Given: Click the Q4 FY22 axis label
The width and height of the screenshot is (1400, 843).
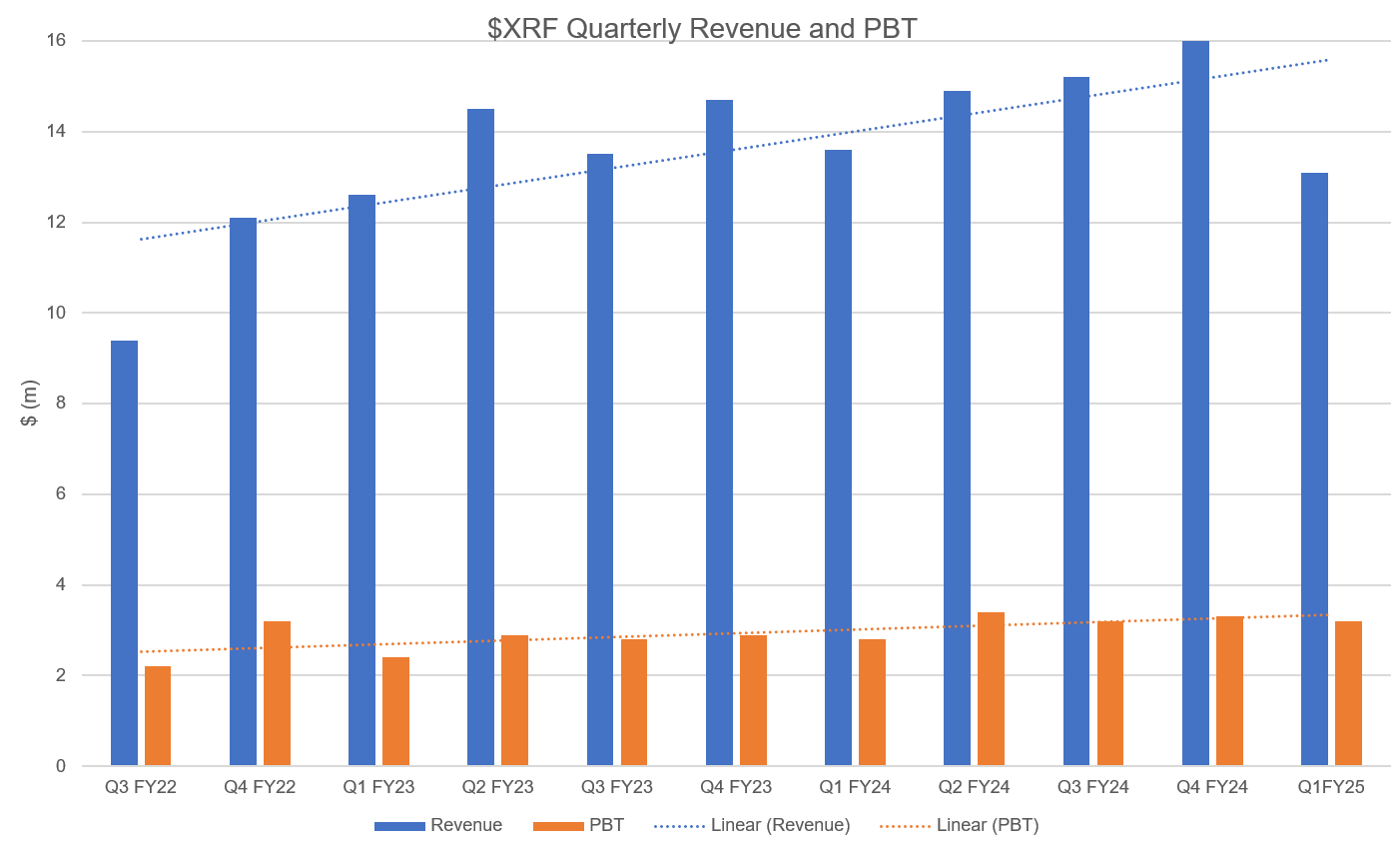Looking at the screenshot, I should [x=260, y=787].
